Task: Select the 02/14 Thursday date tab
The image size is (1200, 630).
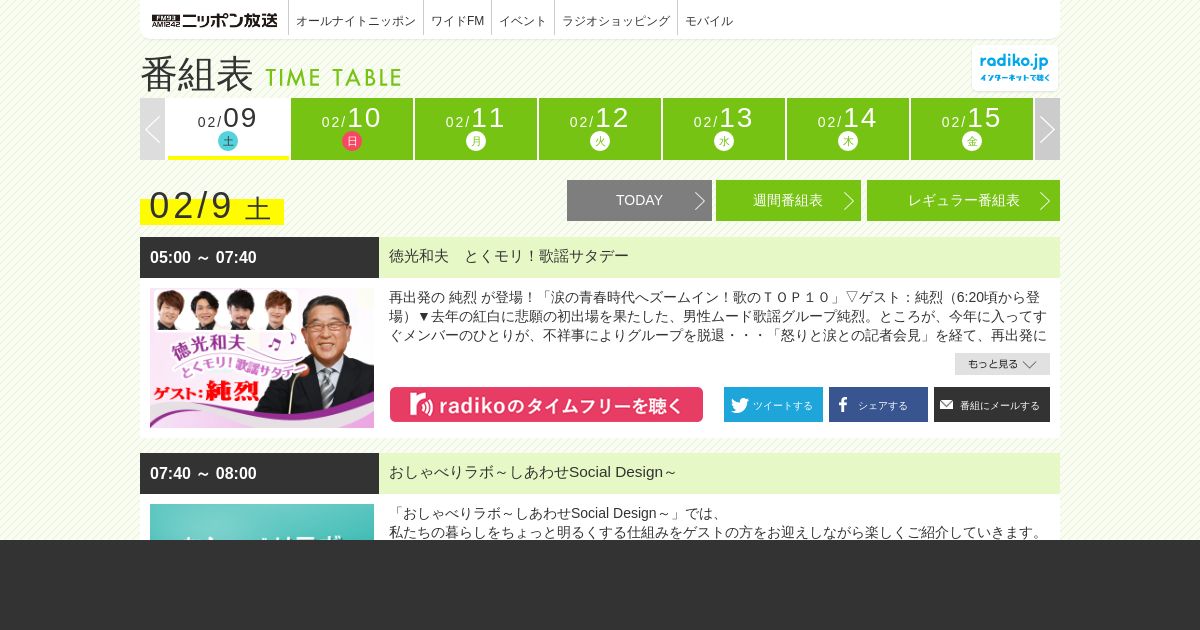Action: click(848, 129)
